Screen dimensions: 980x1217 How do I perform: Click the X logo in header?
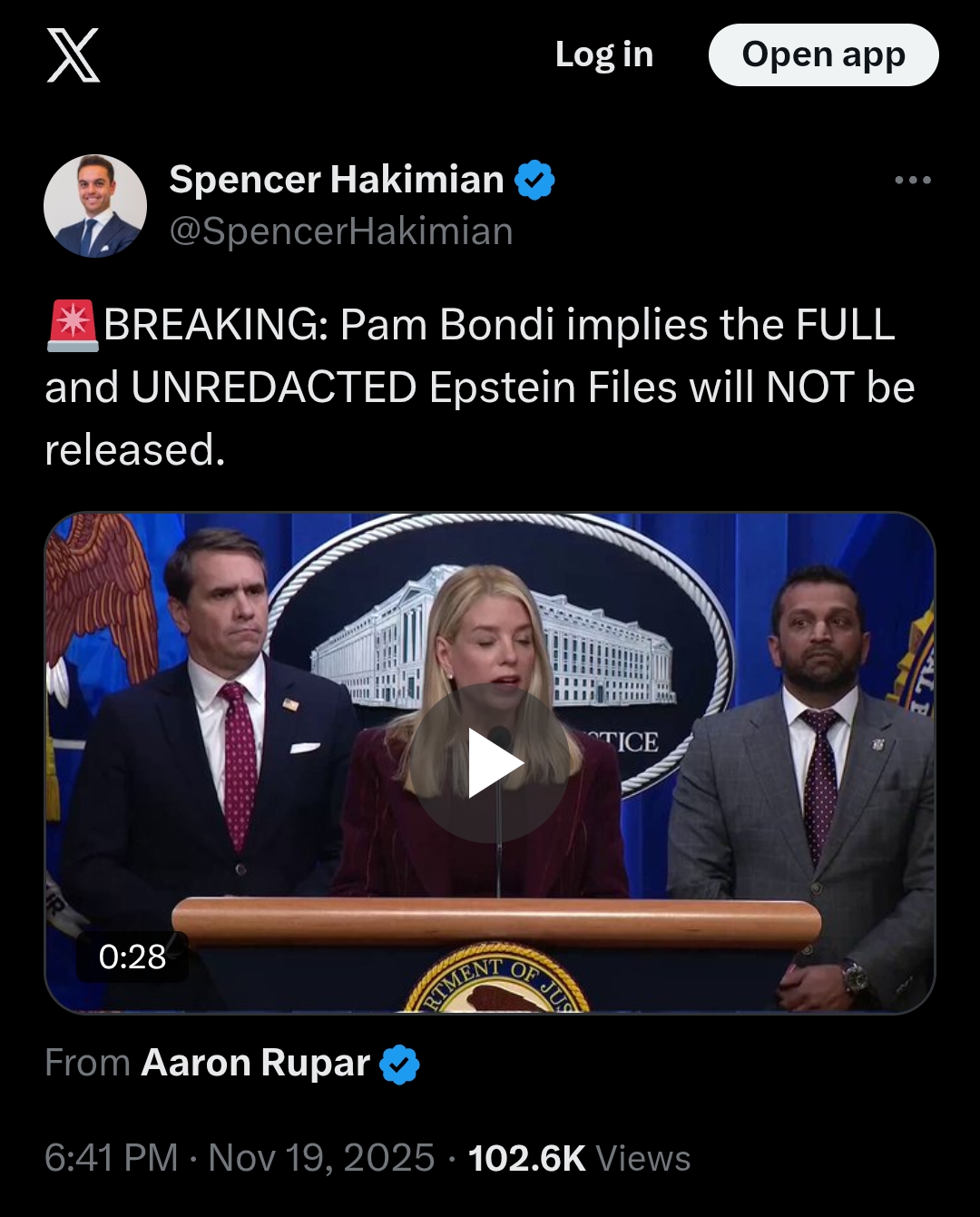pos(73,55)
